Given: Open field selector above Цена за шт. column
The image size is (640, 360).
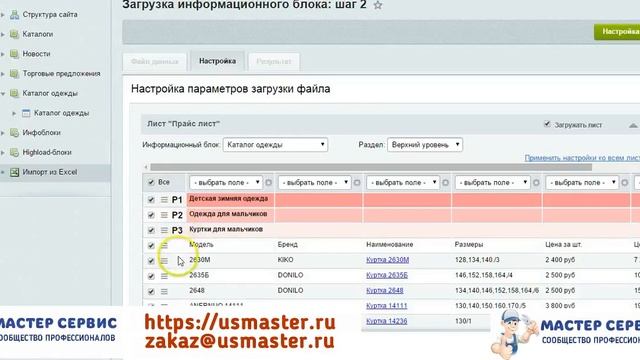Looking at the screenshot, I should click(582, 182).
